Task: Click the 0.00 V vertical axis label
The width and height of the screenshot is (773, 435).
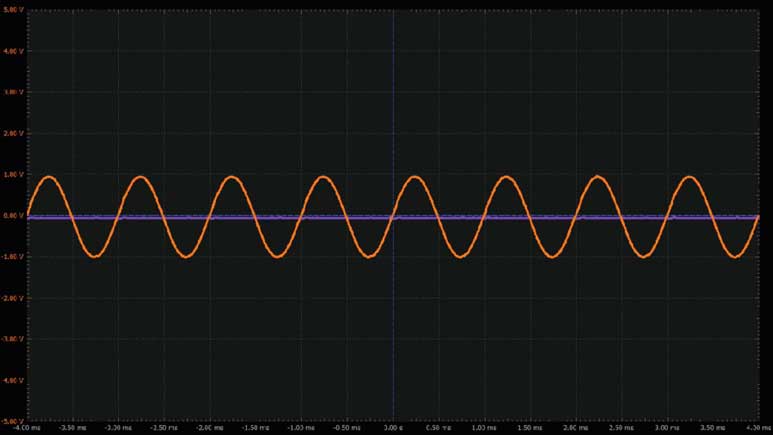Action: coord(11,215)
